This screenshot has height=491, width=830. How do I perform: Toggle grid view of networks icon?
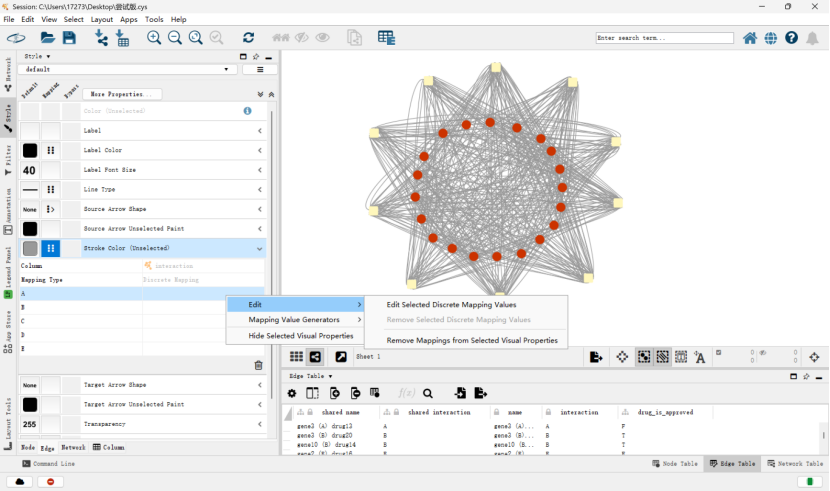pos(296,357)
